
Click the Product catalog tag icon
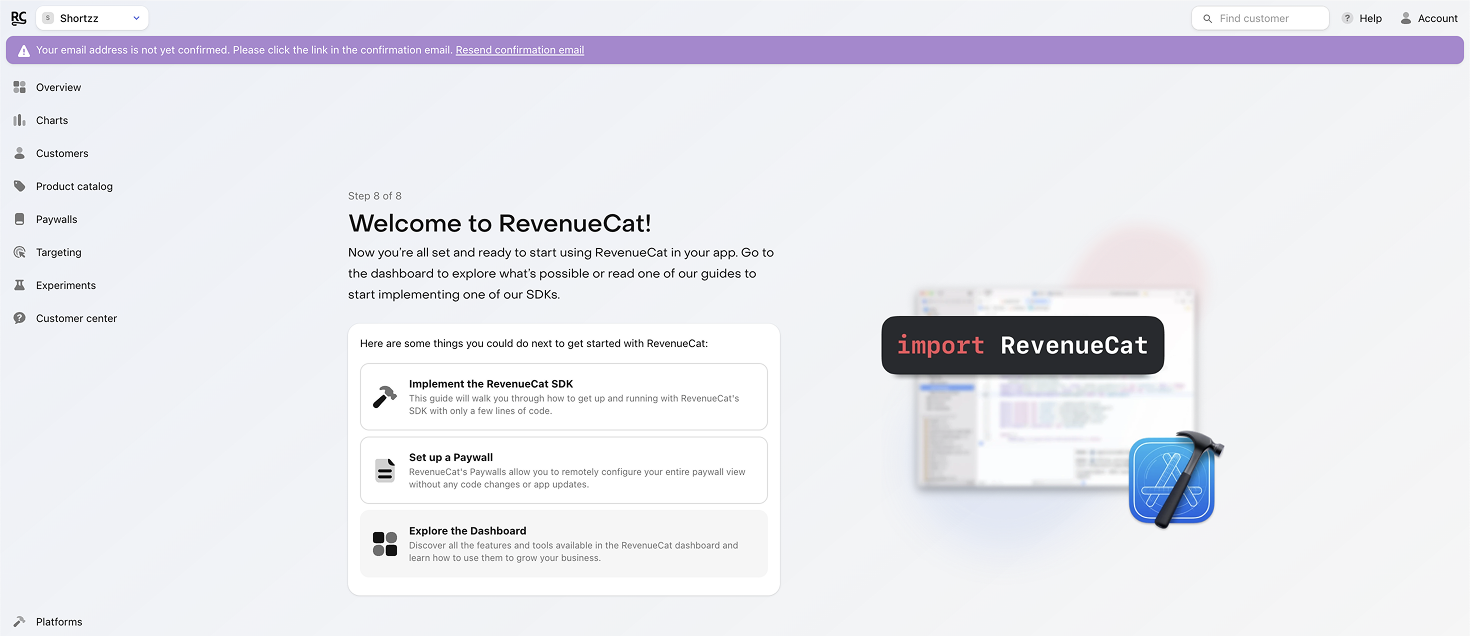[x=19, y=186]
